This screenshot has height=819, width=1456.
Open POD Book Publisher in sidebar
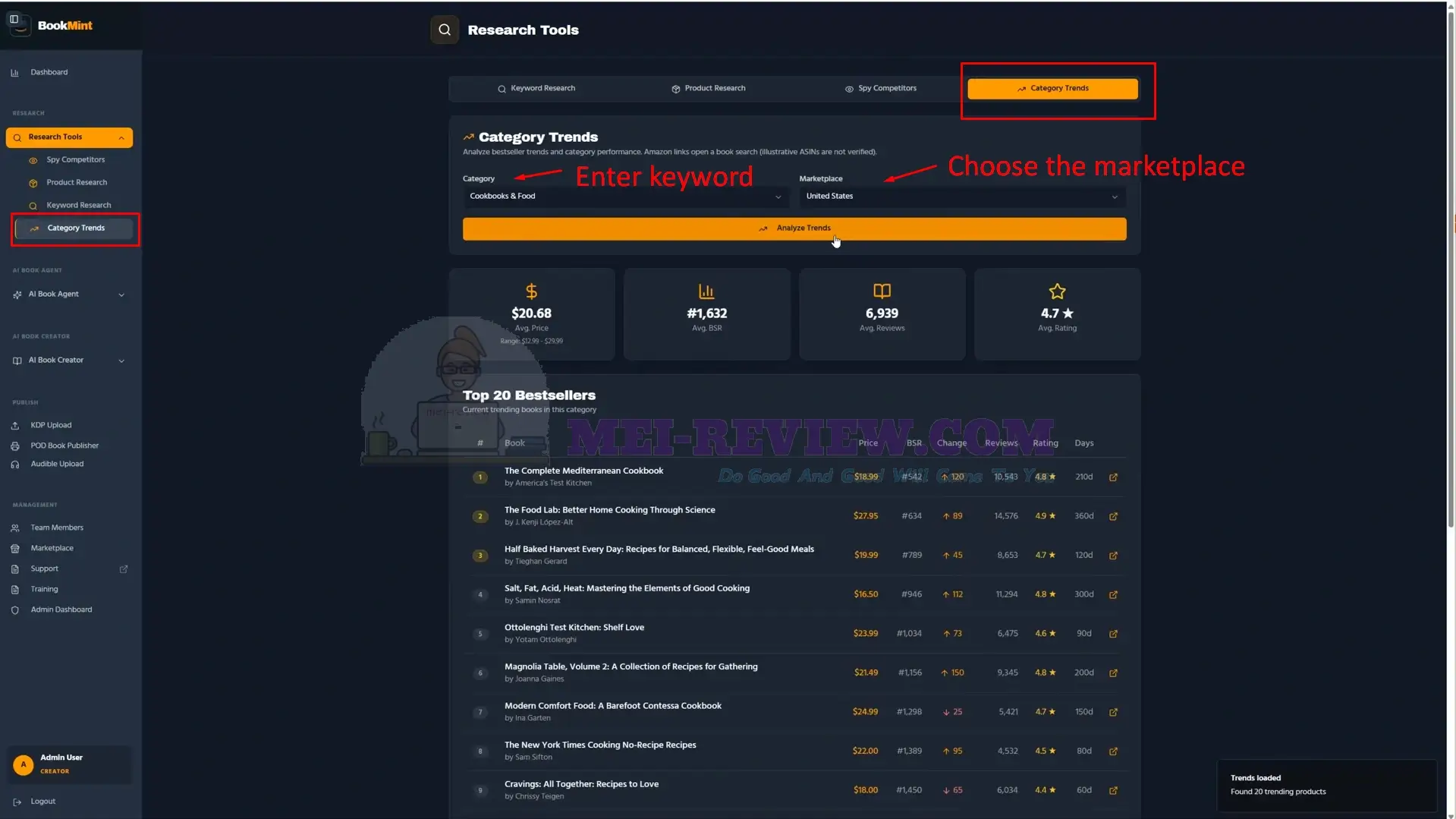tap(64, 446)
